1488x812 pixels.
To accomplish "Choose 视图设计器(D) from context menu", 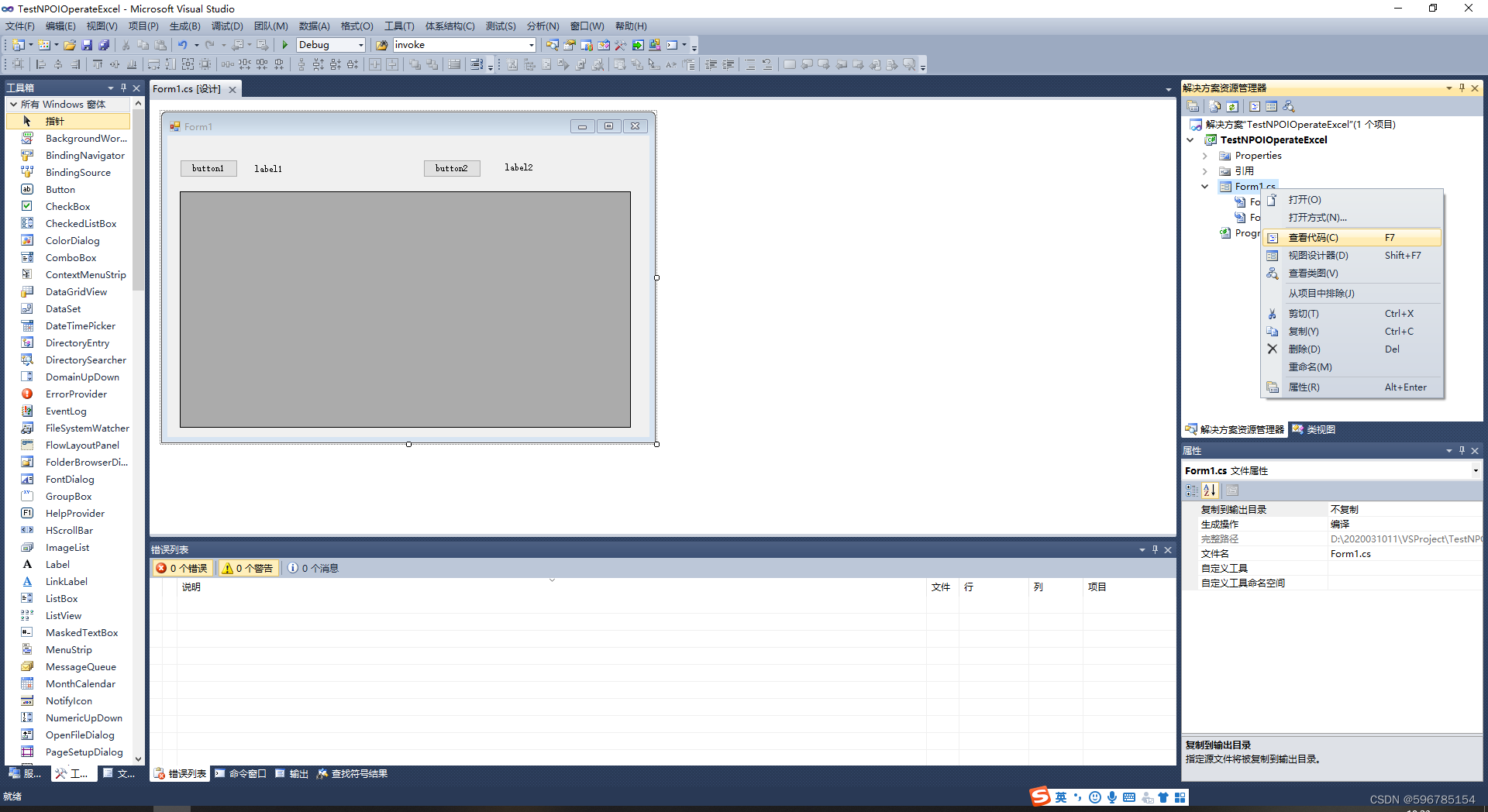I will point(1352,256).
